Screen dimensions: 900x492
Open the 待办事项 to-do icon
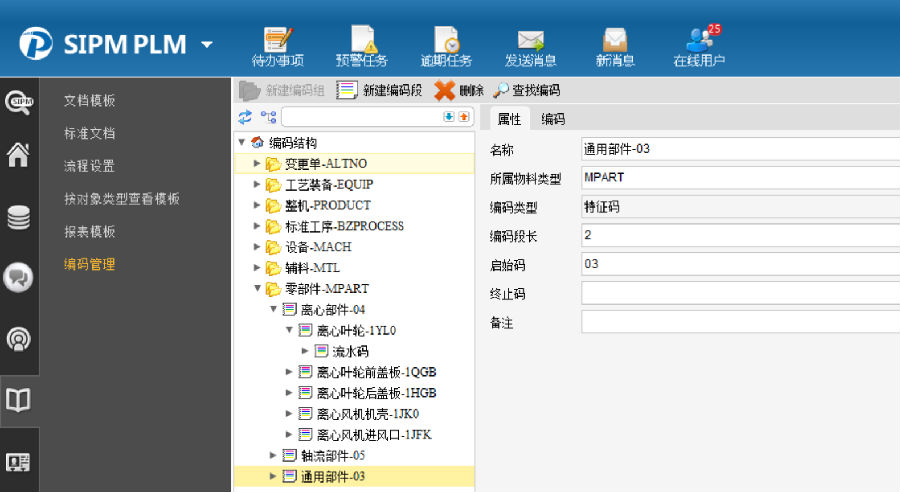[277, 46]
